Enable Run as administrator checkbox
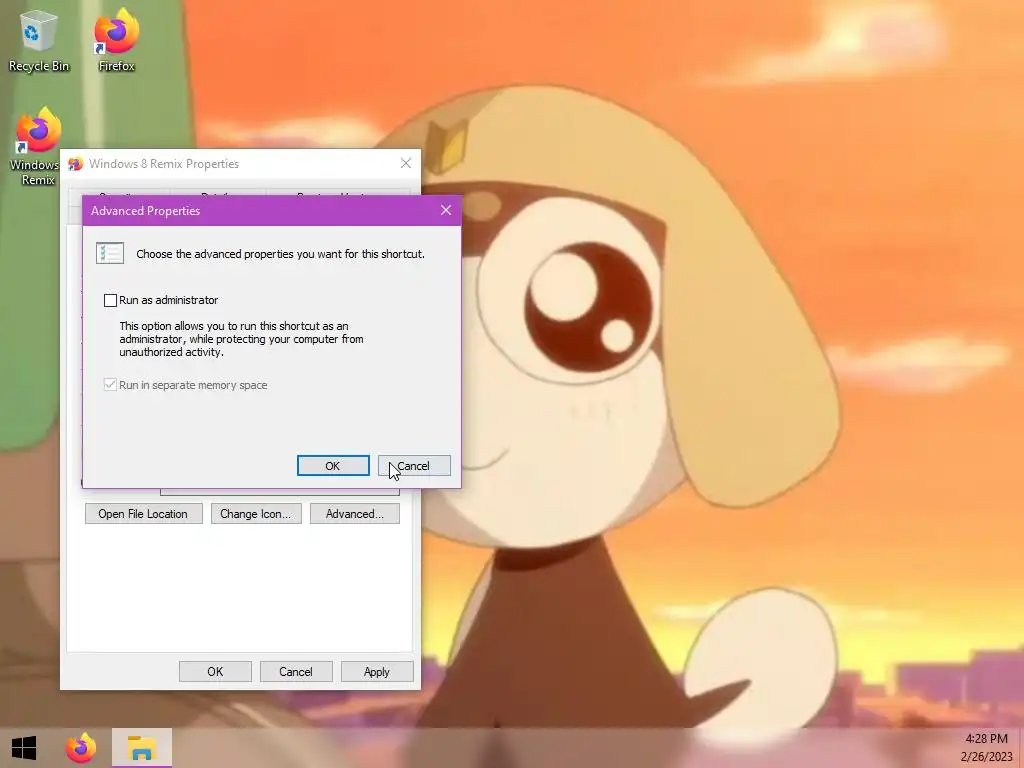 pyautogui.click(x=110, y=300)
